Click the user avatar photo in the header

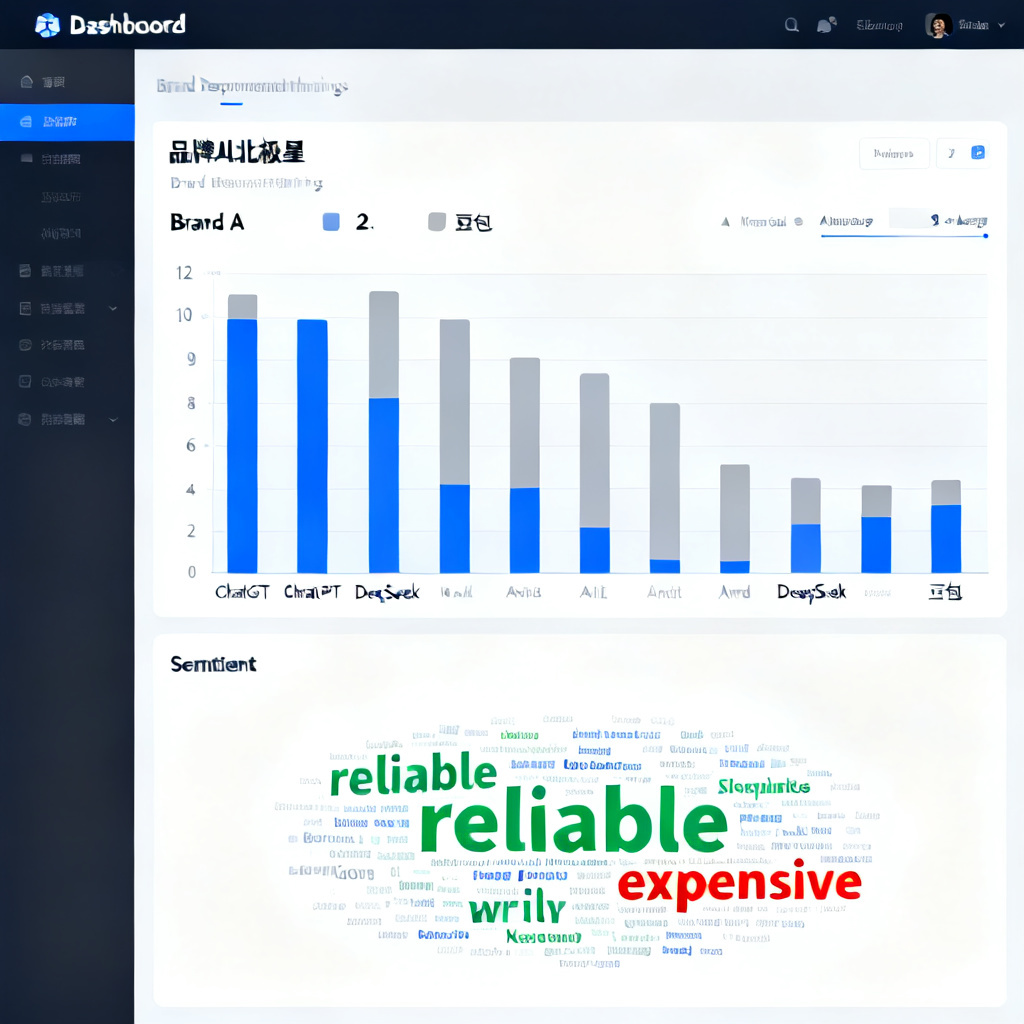click(938, 25)
